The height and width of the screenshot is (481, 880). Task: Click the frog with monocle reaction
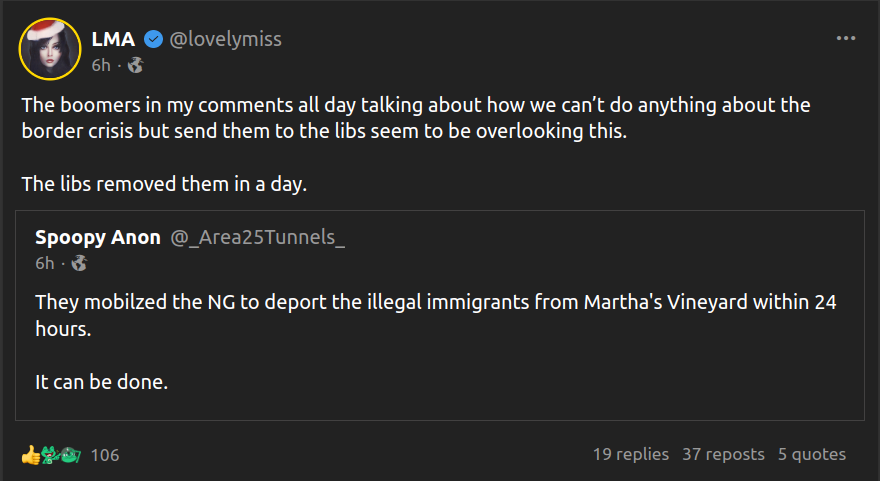[x=69, y=455]
